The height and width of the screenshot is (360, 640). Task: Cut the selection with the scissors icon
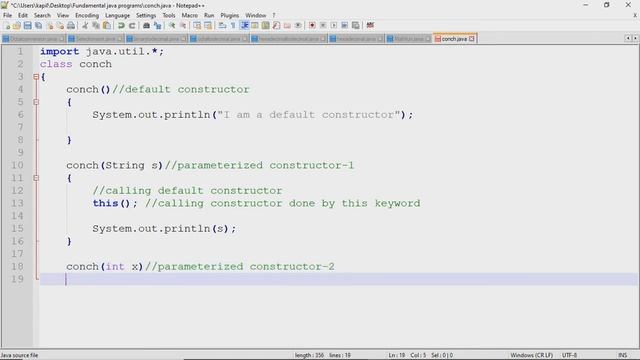pyautogui.click(x=85, y=25)
